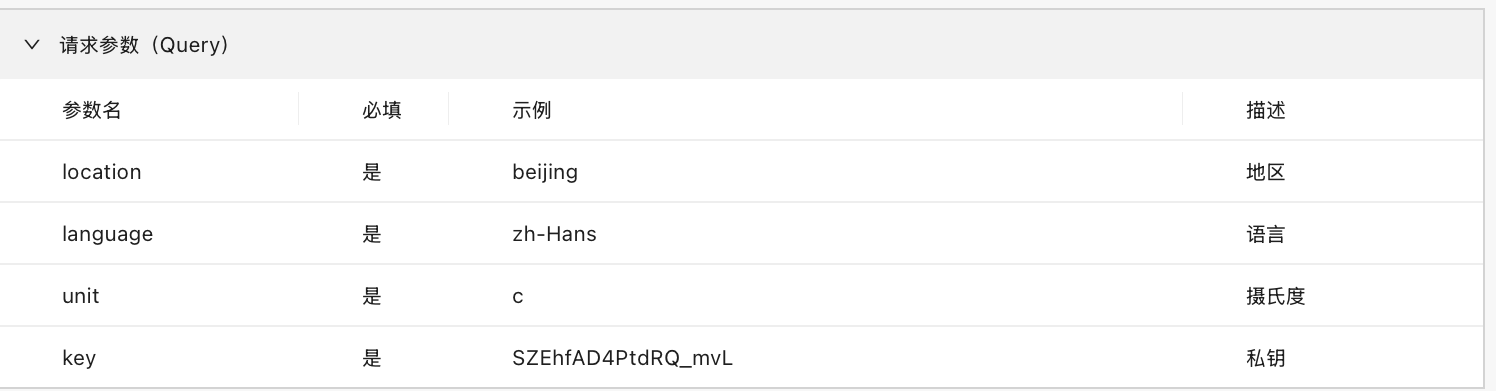Viewport: 1496px width, 391px height.
Task: Click the 摄氏度 description cell
Action: point(1276,296)
